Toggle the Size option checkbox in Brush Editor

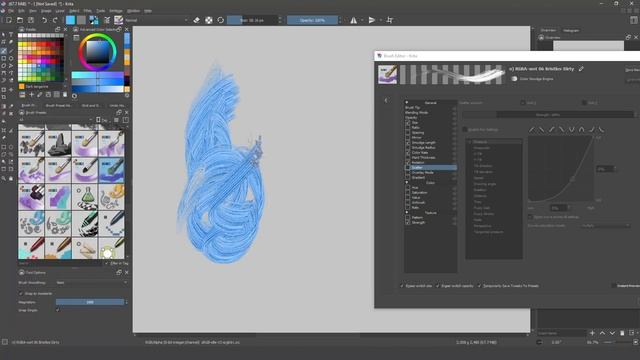(x=407, y=122)
